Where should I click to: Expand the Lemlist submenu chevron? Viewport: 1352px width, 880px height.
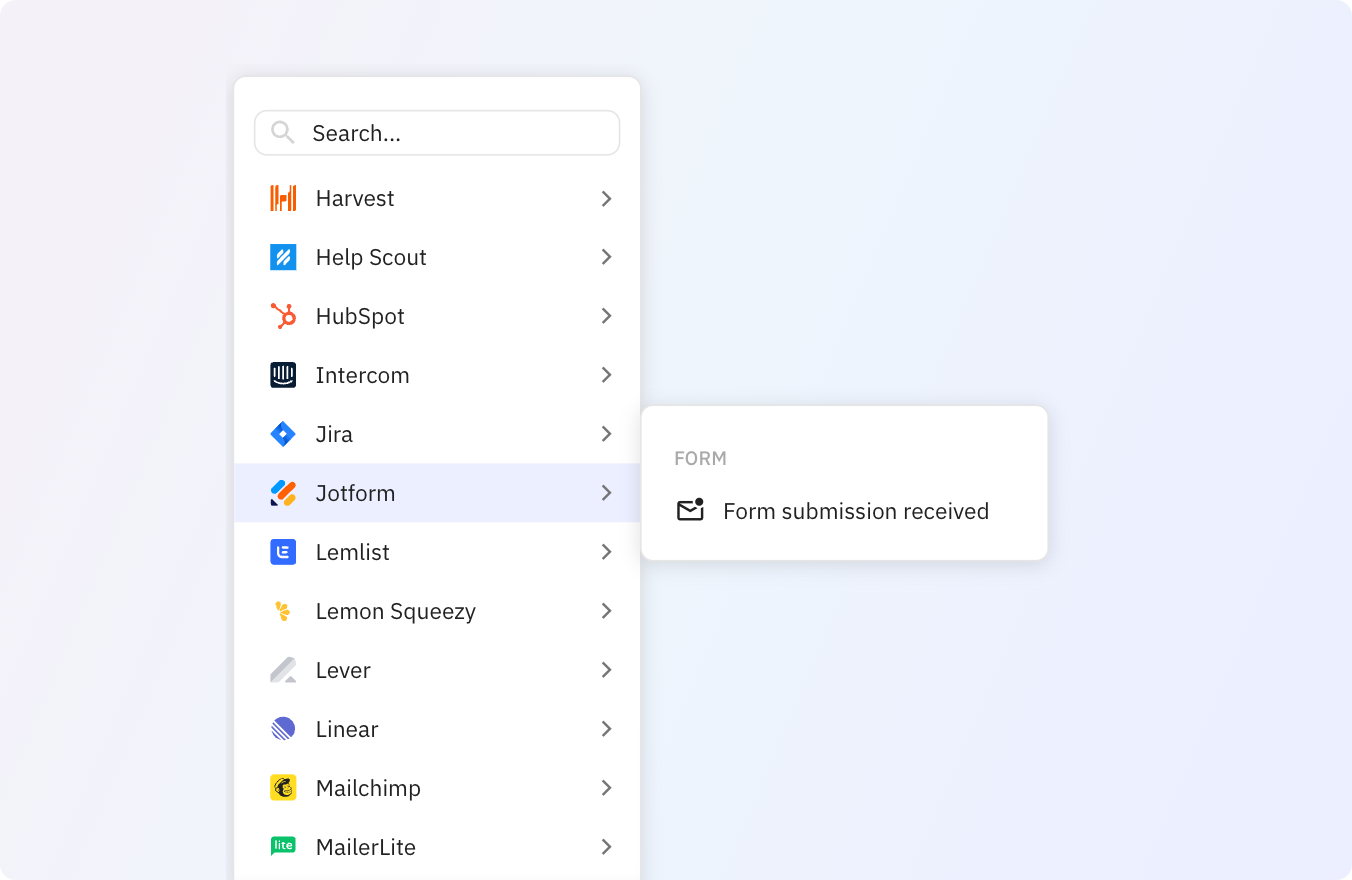(606, 552)
